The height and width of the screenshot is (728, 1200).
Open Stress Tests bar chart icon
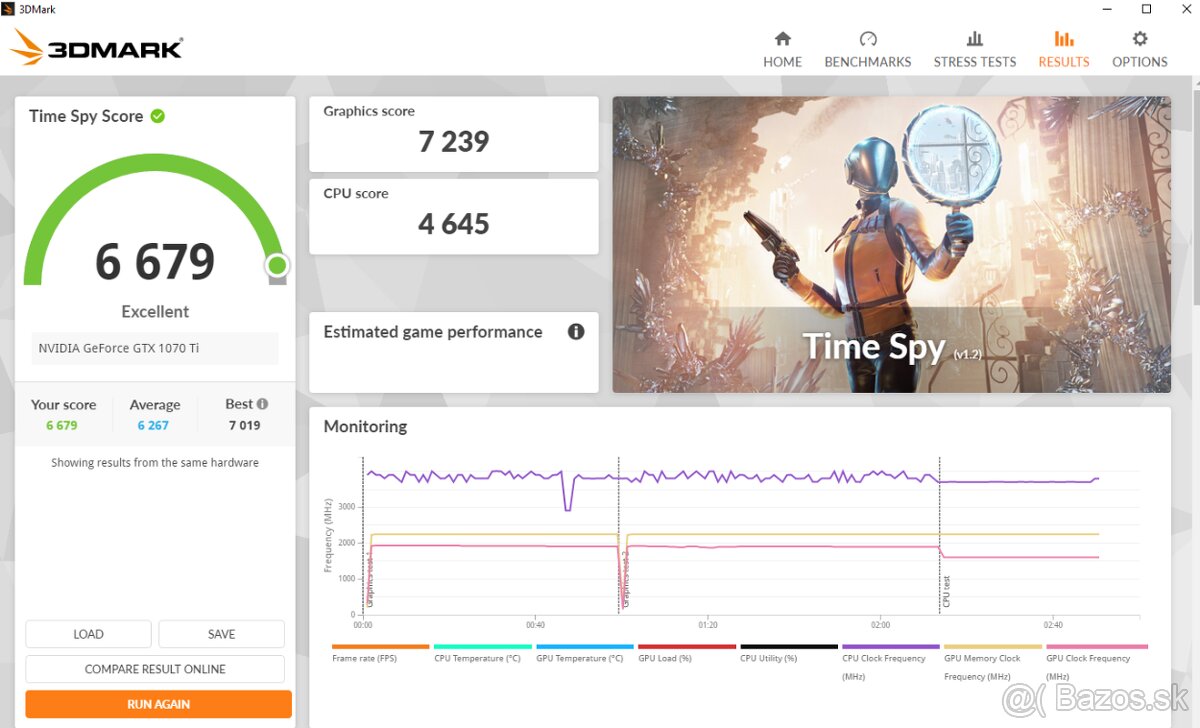[974, 39]
